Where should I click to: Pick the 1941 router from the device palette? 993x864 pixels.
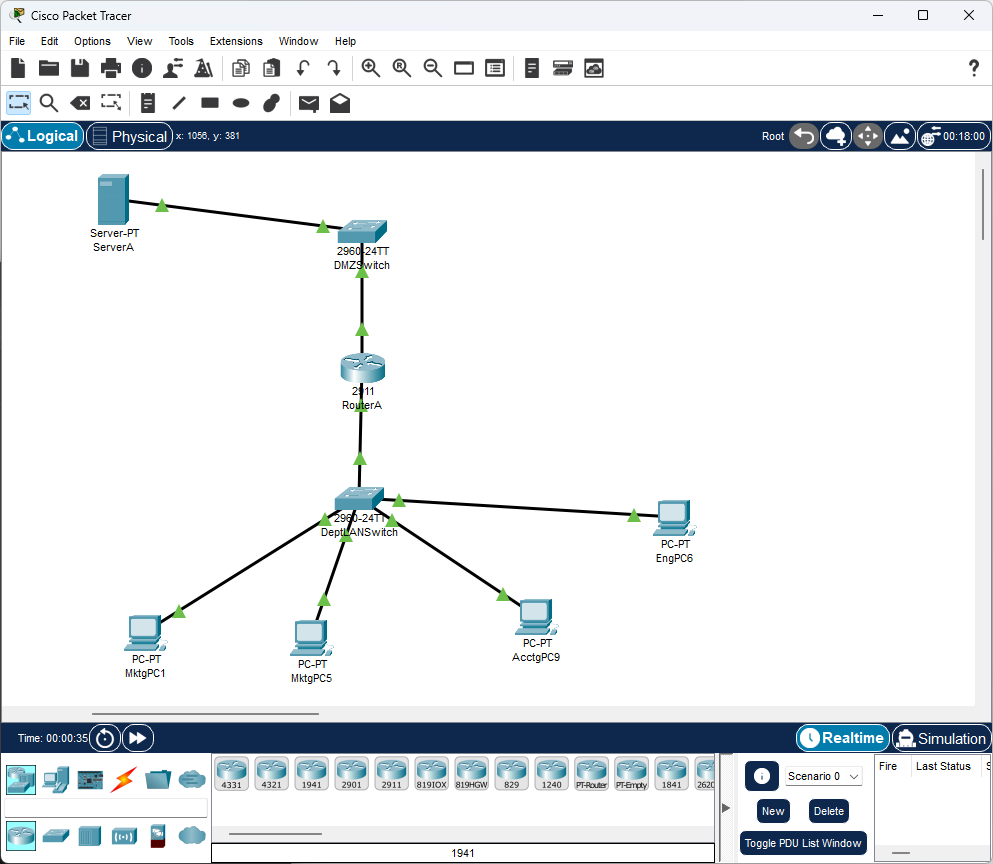tap(311, 773)
